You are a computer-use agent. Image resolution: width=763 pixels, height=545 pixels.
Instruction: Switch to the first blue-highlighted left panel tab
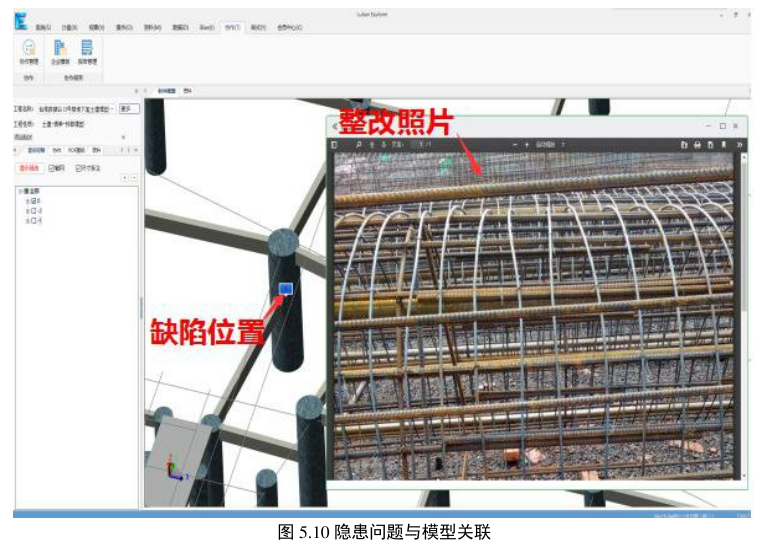tap(36, 150)
